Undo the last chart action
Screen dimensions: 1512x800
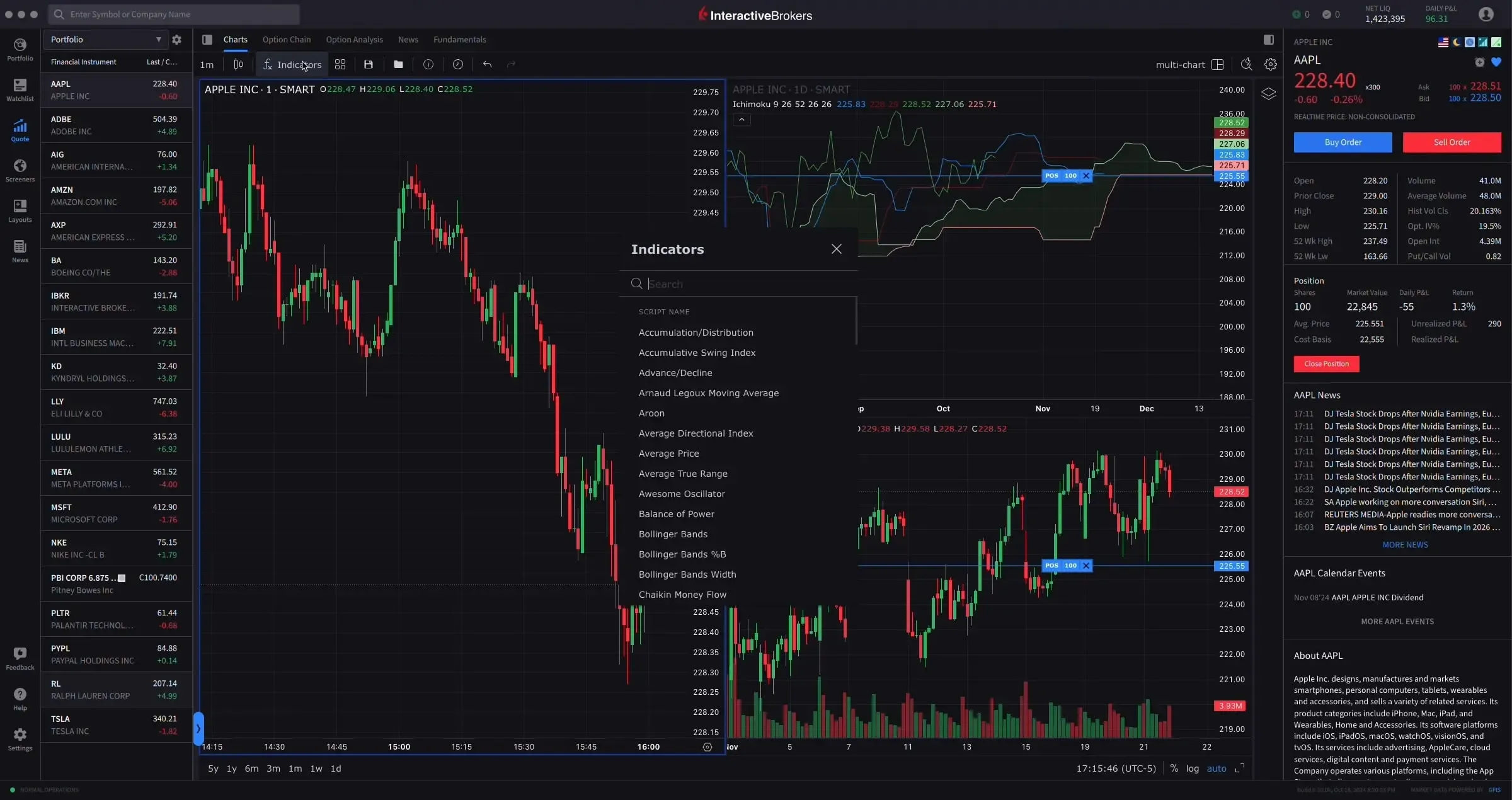pos(486,64)
